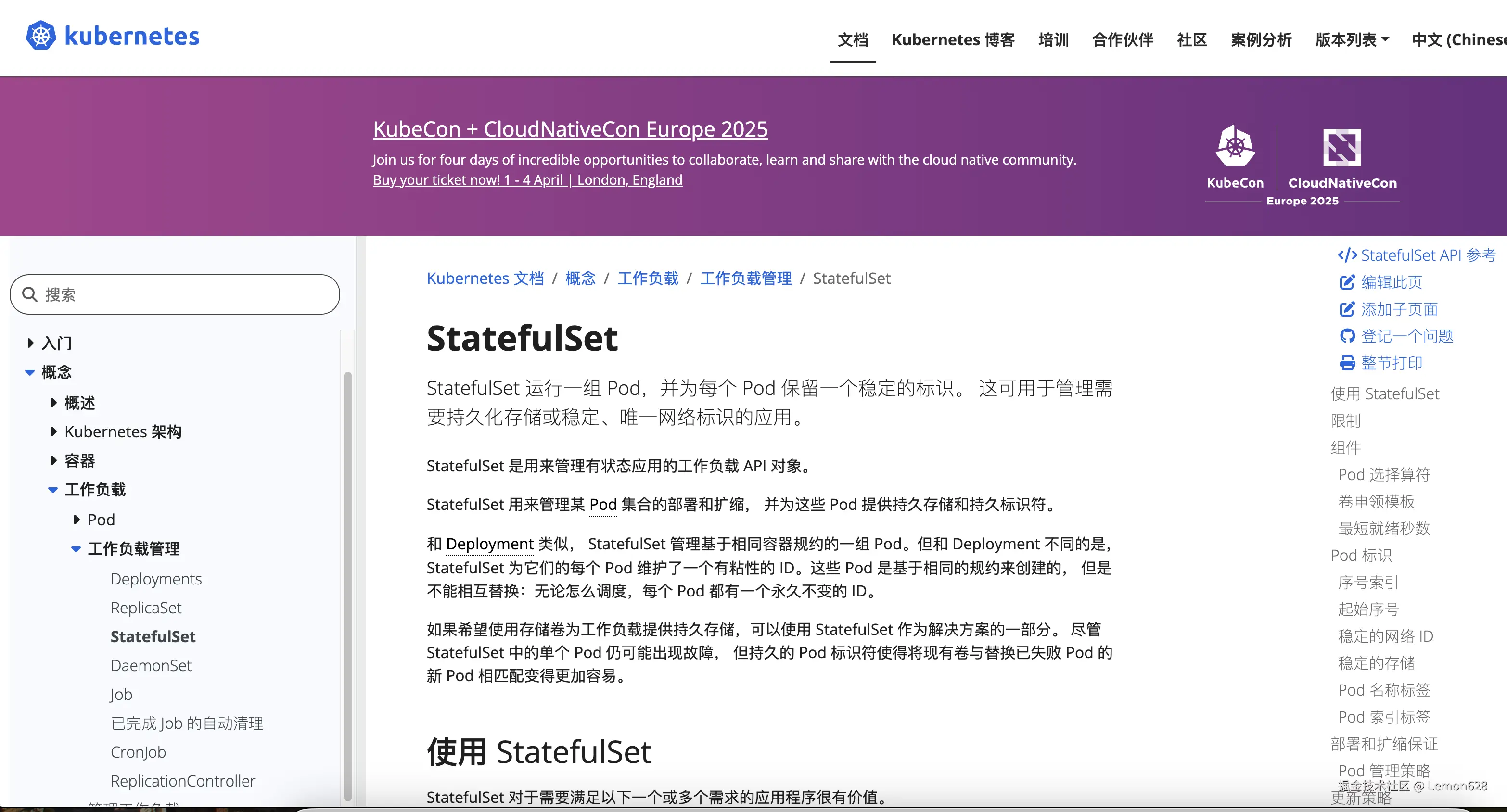Click the 添加子页面 icon
1507x812 pixels.
[1347, 309]
